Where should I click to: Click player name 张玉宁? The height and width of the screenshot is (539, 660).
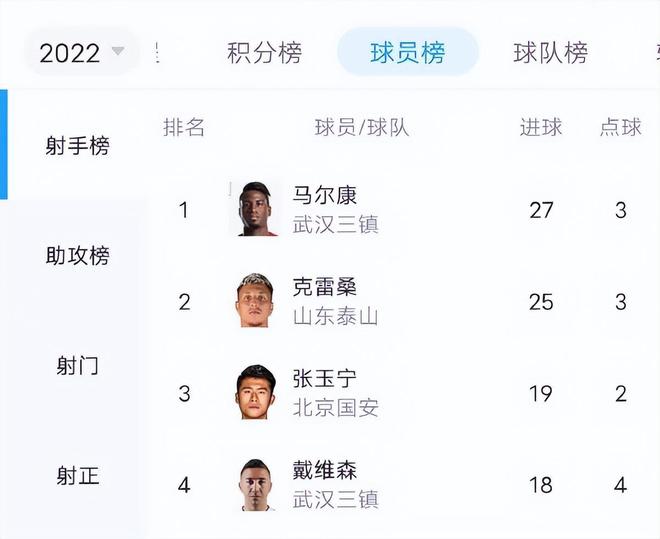tap(324, 379)
